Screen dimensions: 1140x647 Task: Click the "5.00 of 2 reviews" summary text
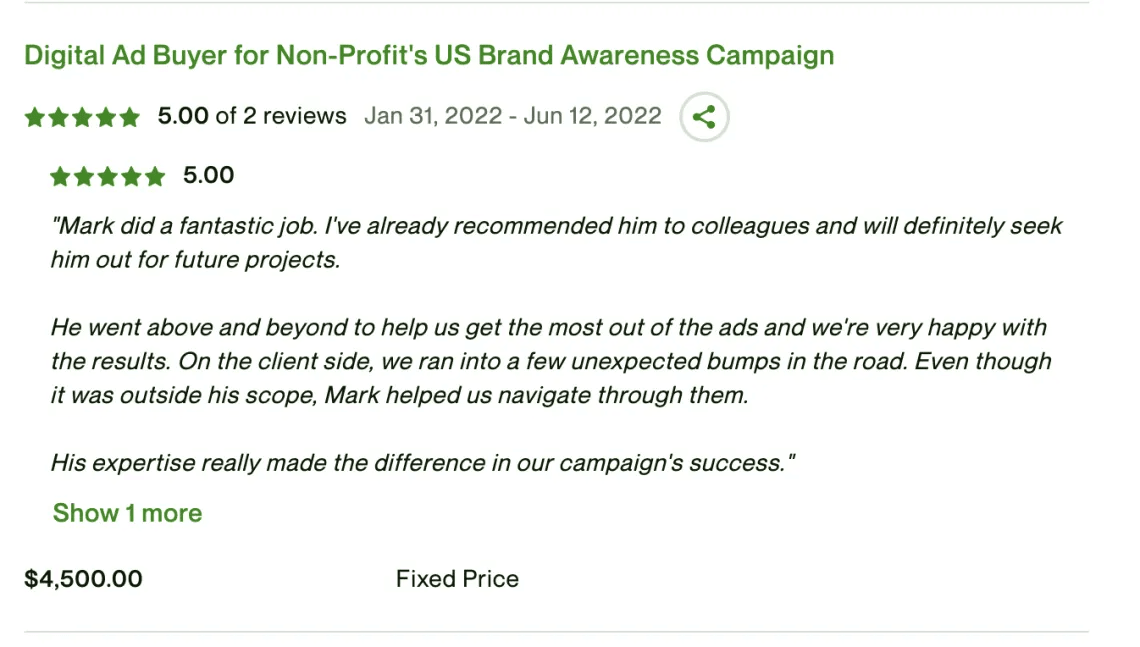coord(252,116)
